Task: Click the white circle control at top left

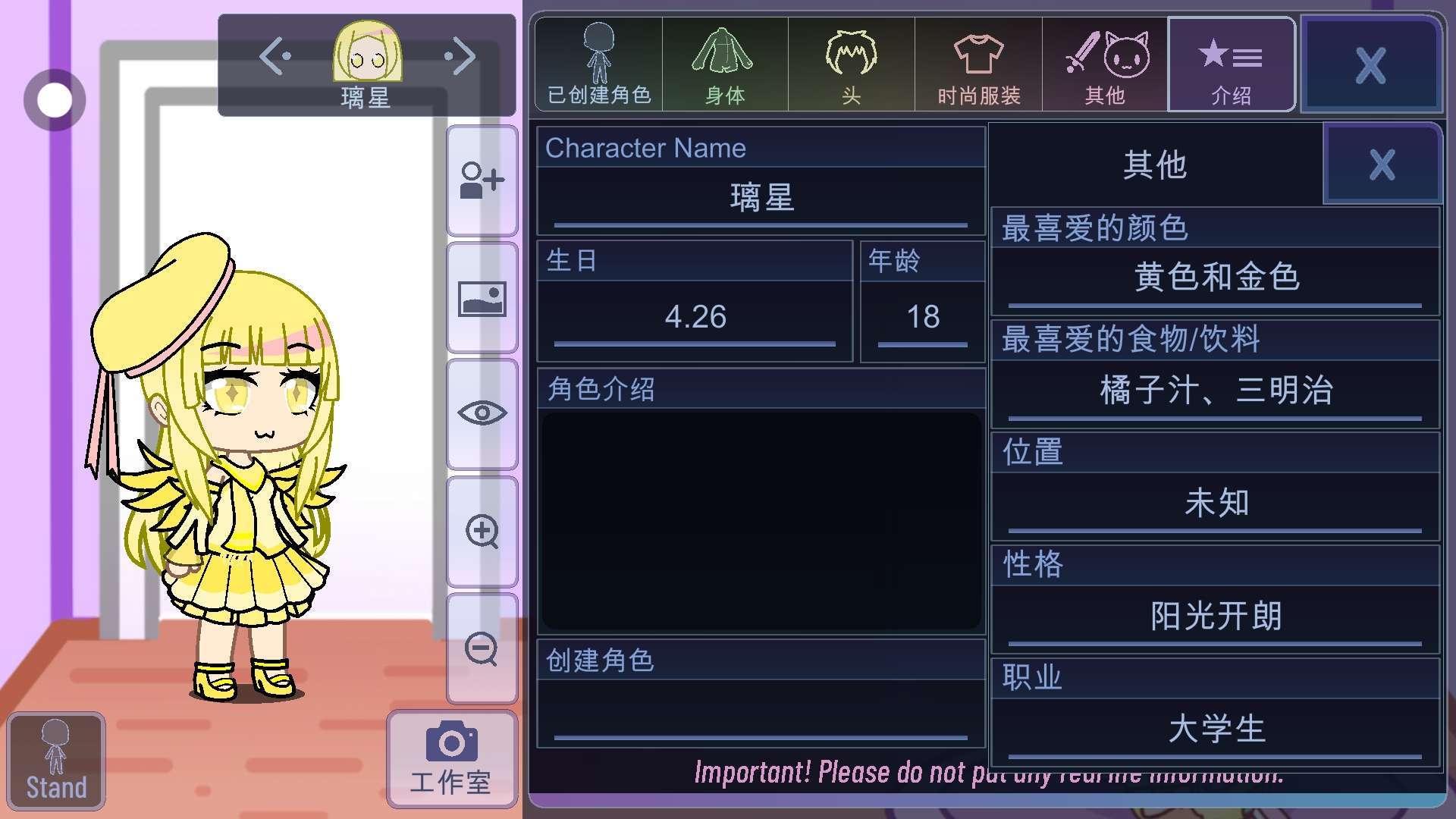Action: click(x=55, y=100)
